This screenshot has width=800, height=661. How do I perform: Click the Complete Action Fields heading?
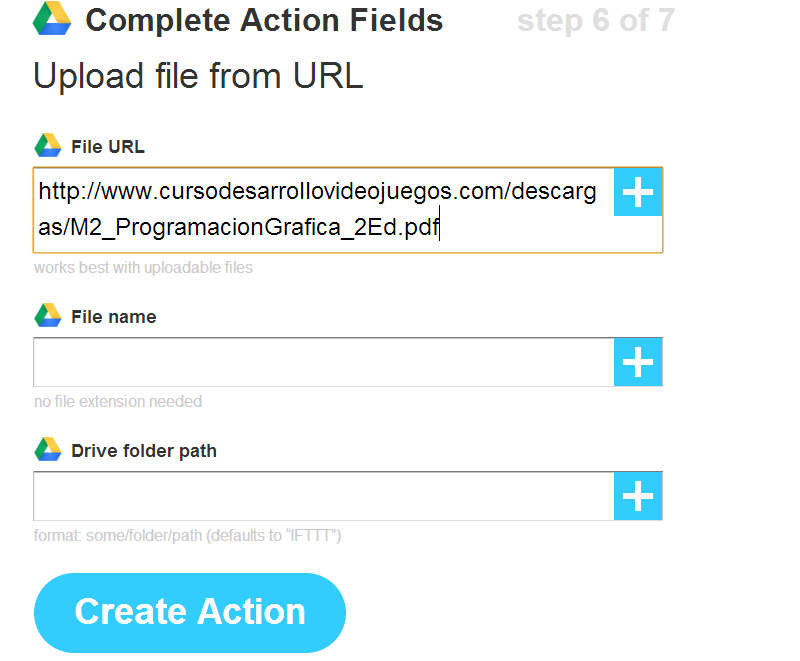click(264, 20)
